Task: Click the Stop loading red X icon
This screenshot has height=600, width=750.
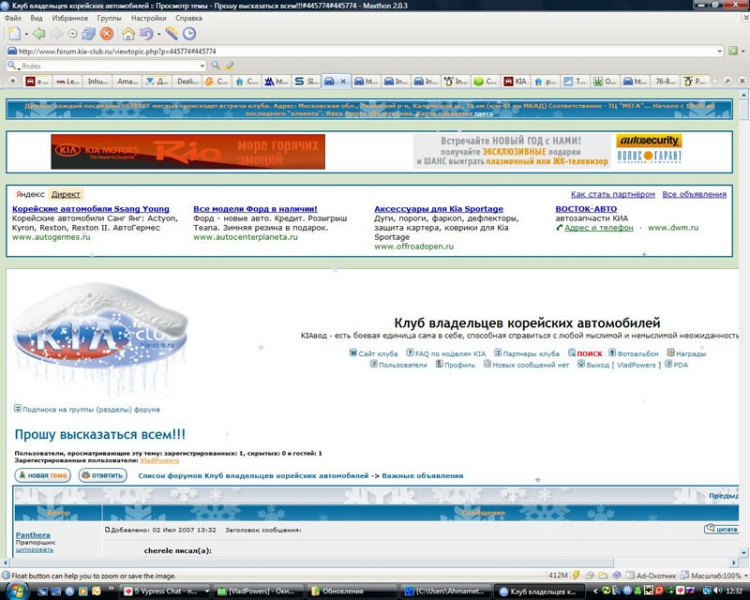Action: 106,33
